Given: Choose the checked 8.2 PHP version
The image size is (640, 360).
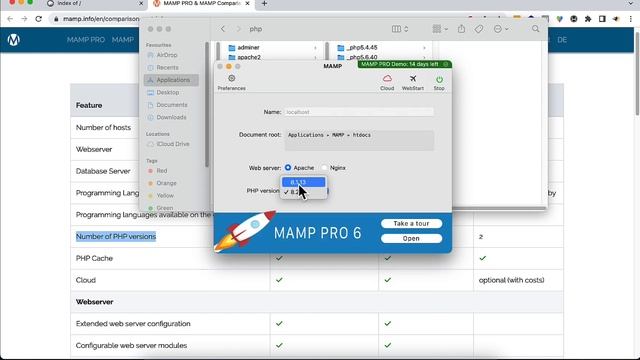Looking at the screenshot, I should point(304,192).
